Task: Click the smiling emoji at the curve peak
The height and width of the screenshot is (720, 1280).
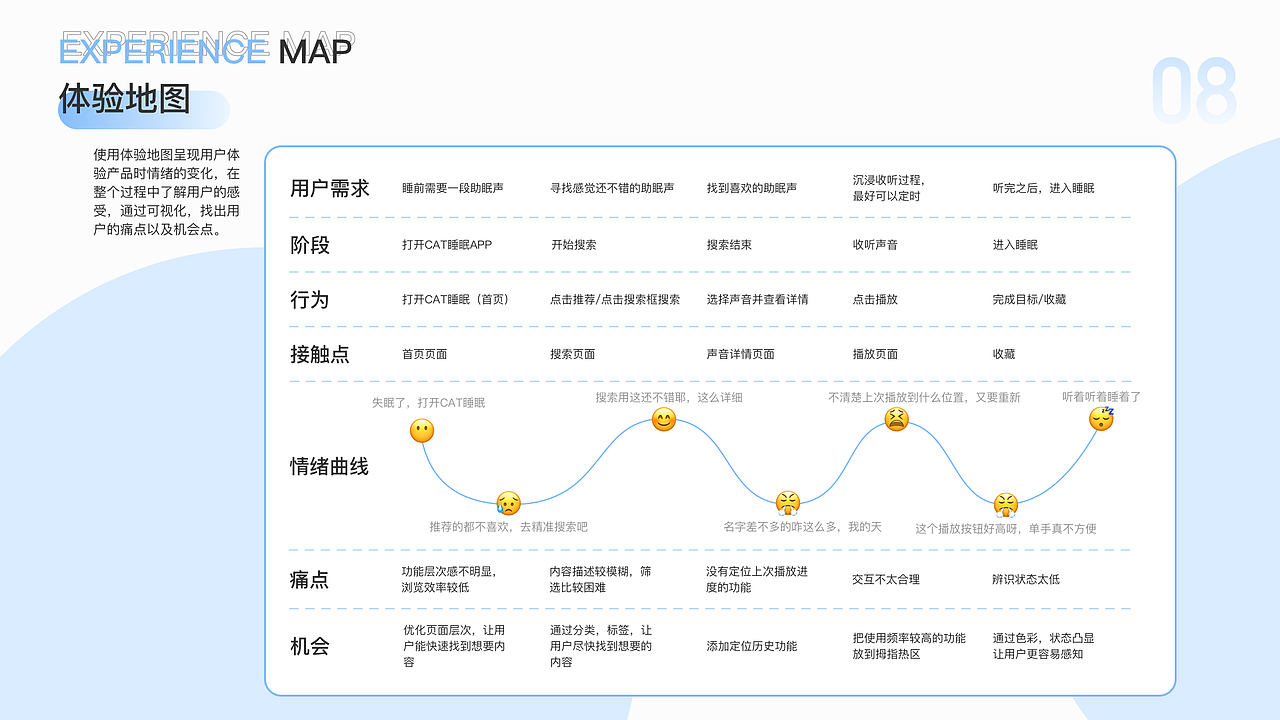Action: click(x=664, y=420)
